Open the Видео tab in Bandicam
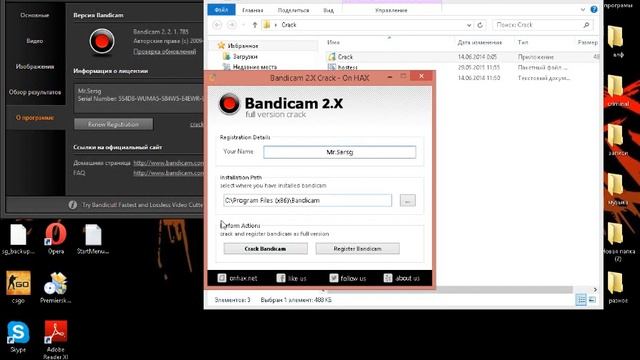The width and height of the screenshot is (640, 360). pos(35,41)
